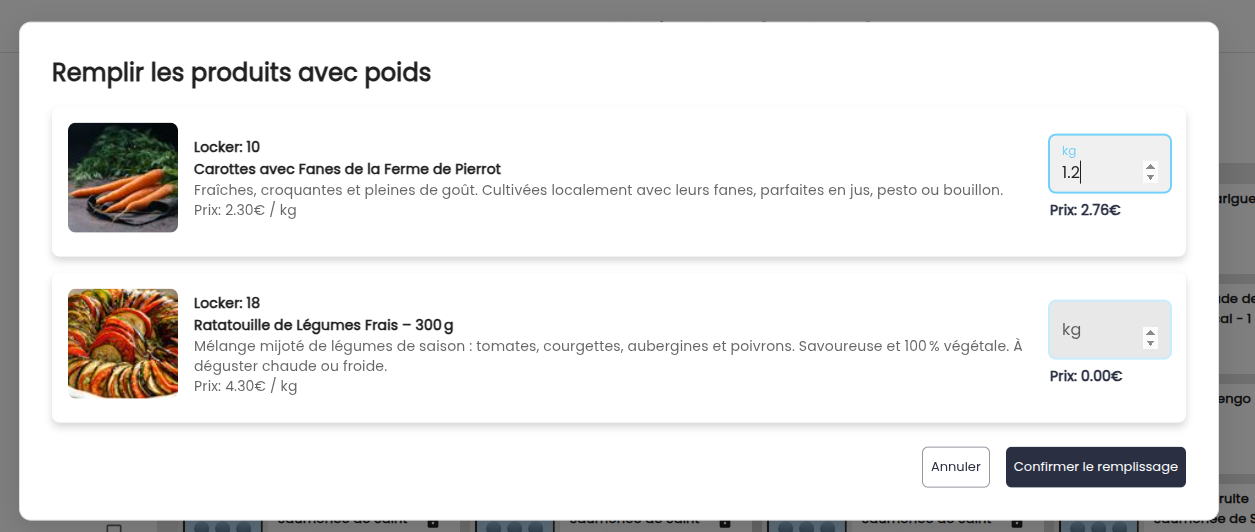Click the ratatouille product photo

coord(123,344)
